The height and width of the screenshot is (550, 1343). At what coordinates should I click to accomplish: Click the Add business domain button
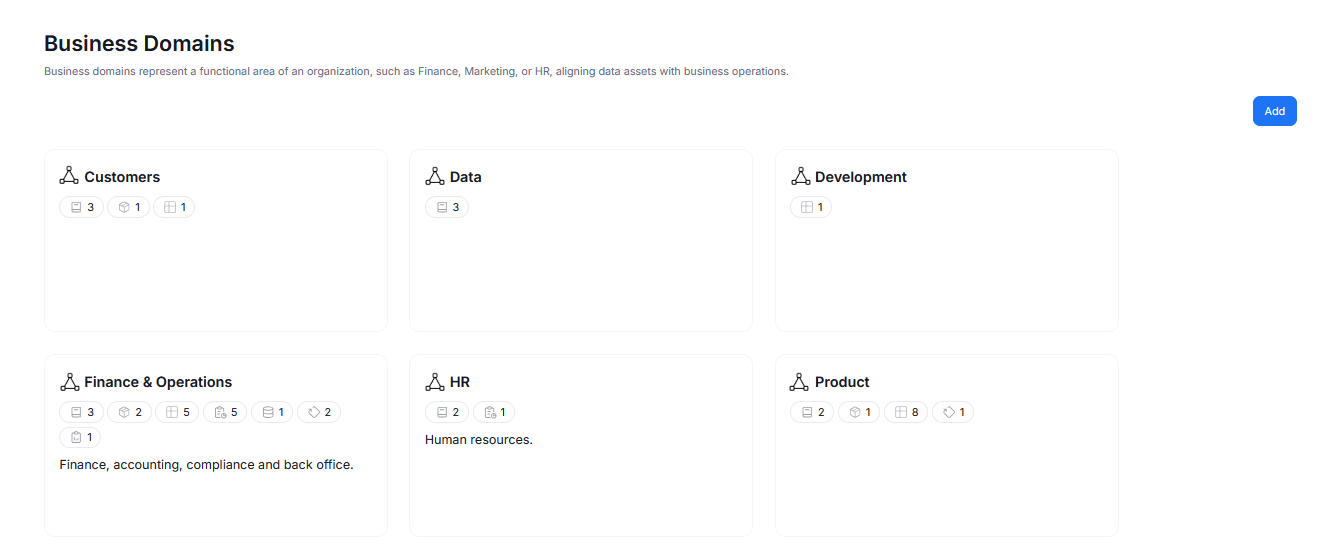click(1274, 111)
